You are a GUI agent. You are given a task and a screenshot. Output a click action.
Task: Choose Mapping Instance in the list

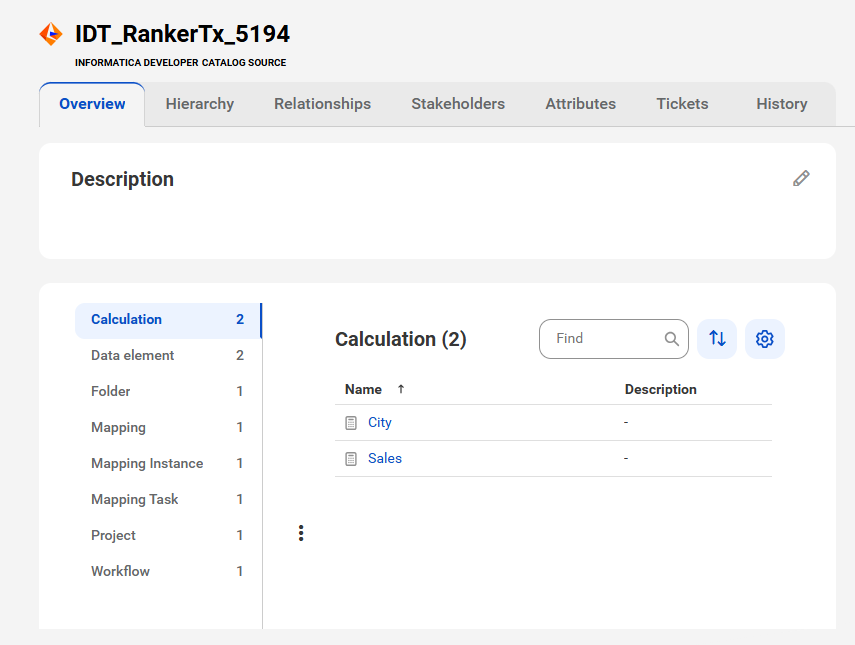click(168, 463)
